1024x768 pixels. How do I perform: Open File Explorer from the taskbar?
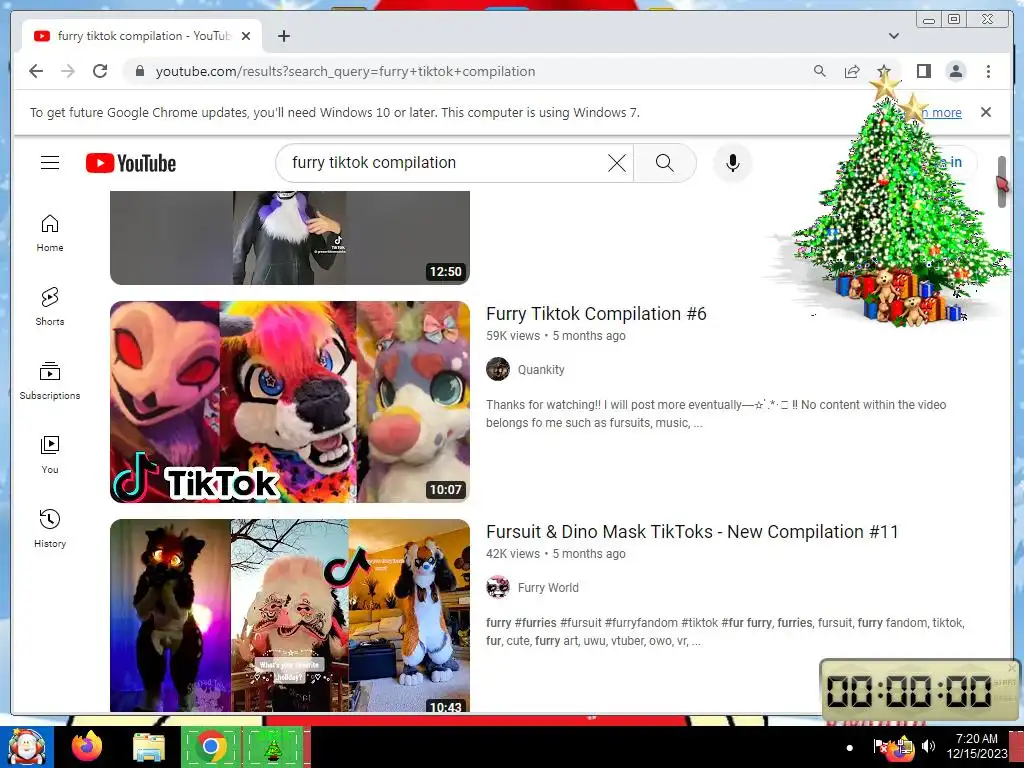[x=149, y=747]
